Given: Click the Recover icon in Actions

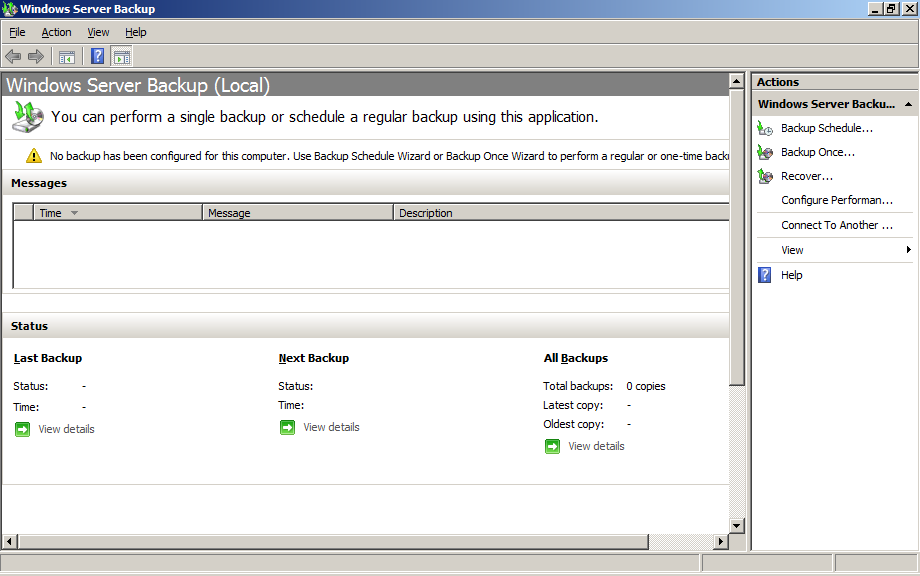Looking at the screenshot, I should pyautogui.click(x=765, y=176).
